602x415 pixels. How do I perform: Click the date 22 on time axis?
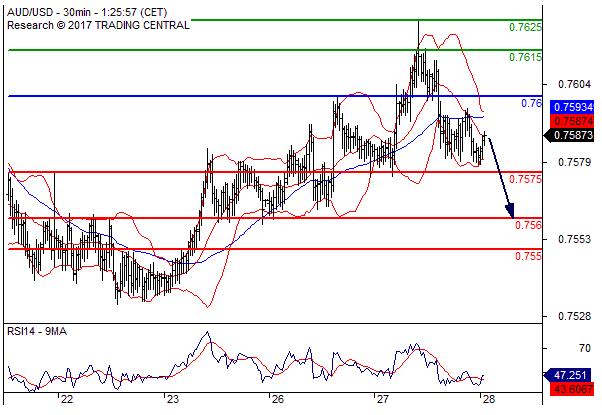(67, 400)
